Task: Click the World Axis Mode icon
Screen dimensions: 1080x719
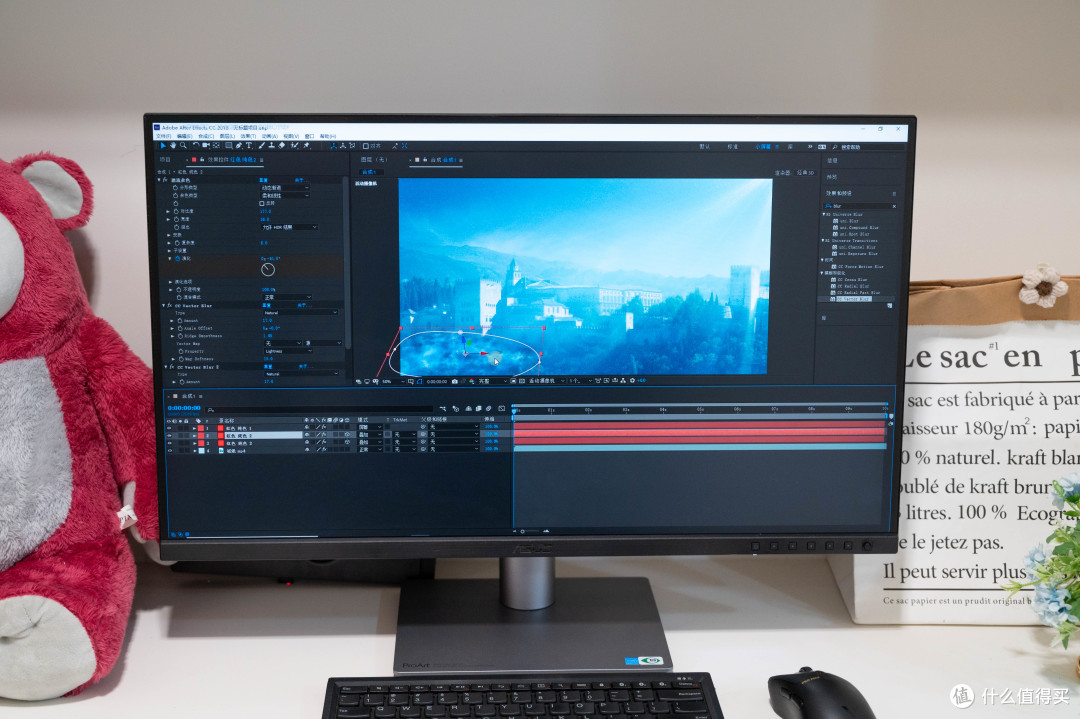Action: 343,145
